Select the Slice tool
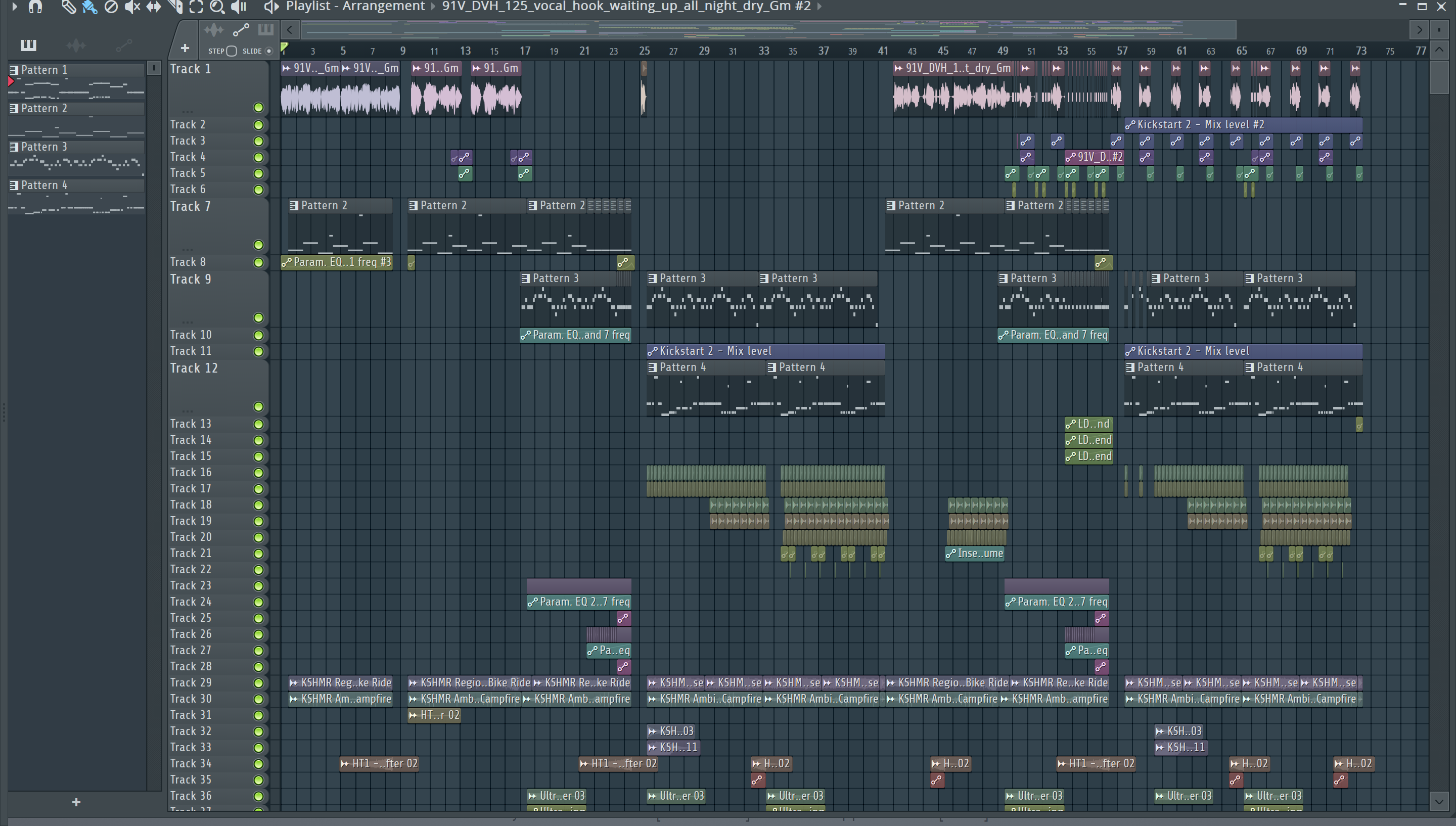The height and width of the screenshot is (826, 1456). point(175,7)
